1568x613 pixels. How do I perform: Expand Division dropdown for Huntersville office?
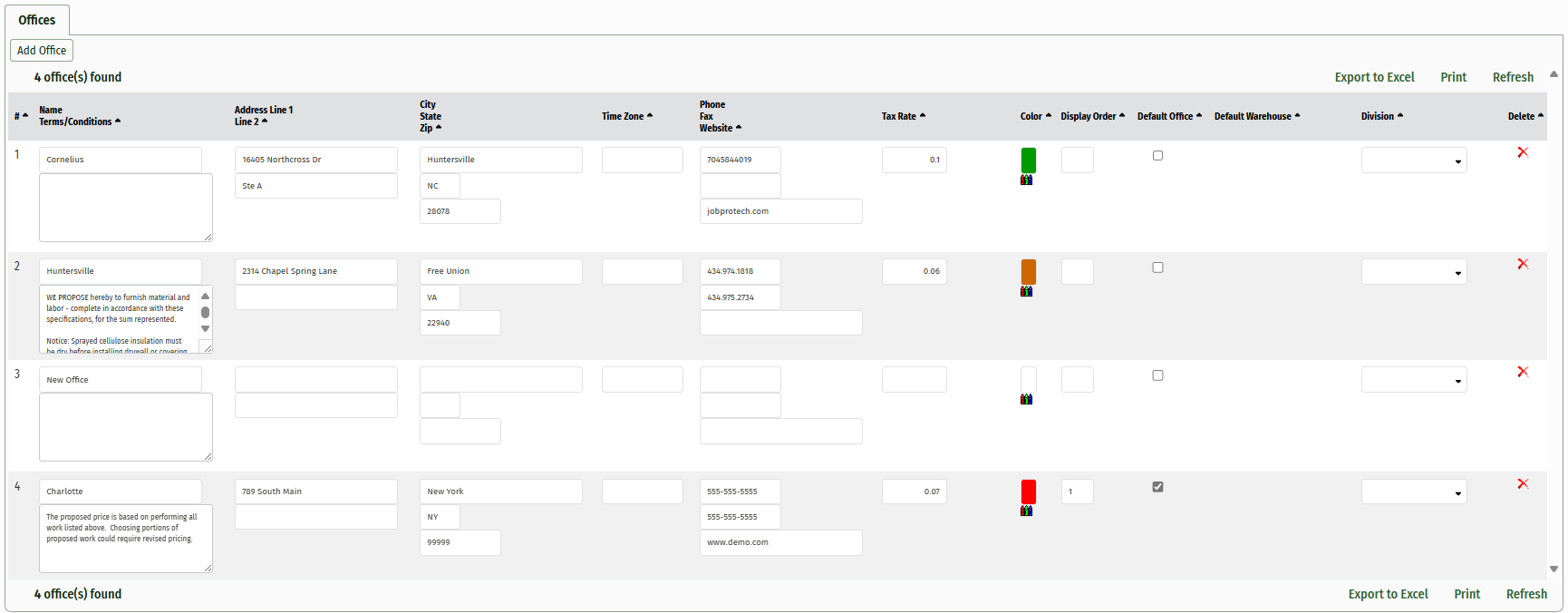pos(1413,272)
